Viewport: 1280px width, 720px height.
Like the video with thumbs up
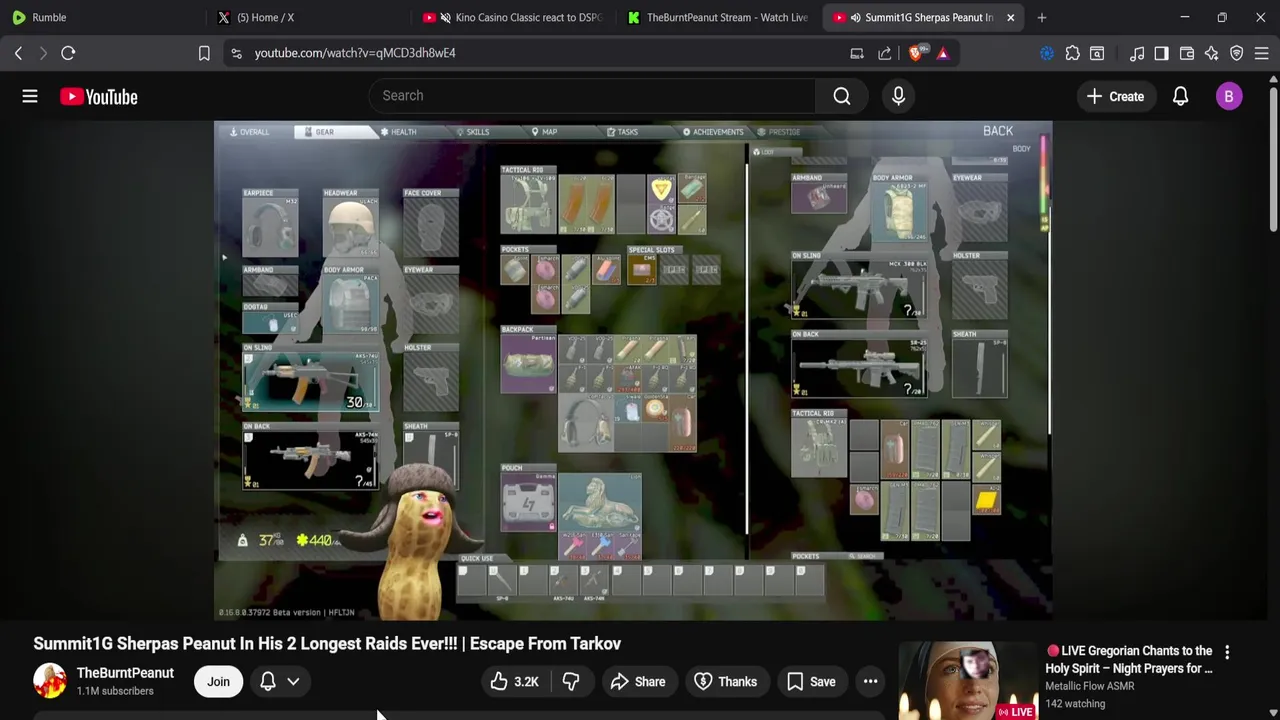point(514,682)
